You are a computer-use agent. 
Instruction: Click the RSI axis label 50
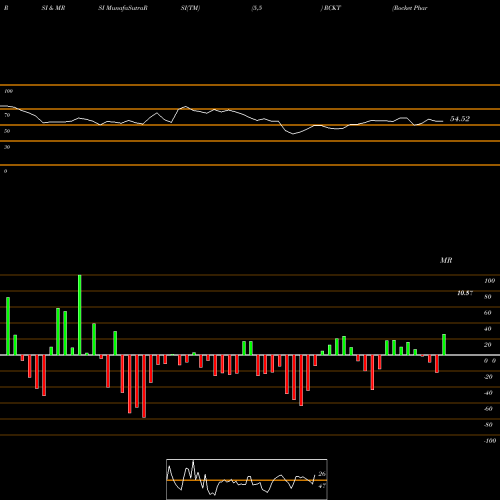7,131
